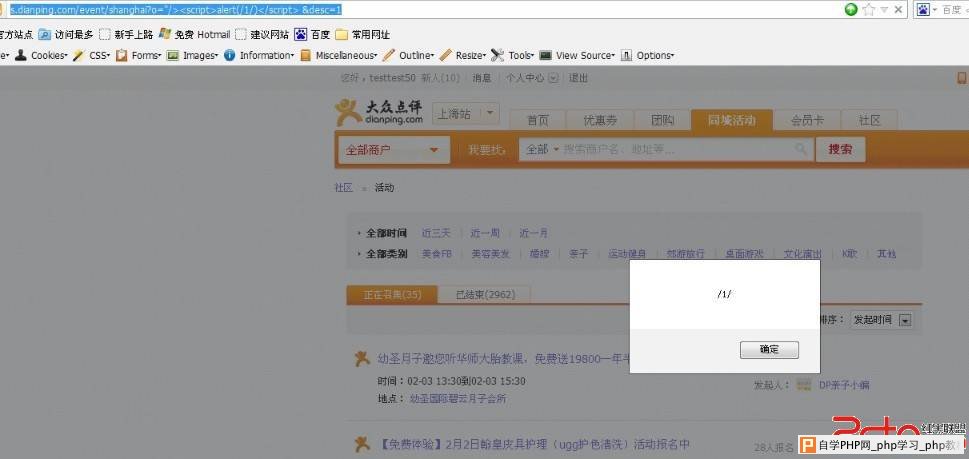
Task: Open the 上海站 city selector dropdown
Action: pos(465,114)
